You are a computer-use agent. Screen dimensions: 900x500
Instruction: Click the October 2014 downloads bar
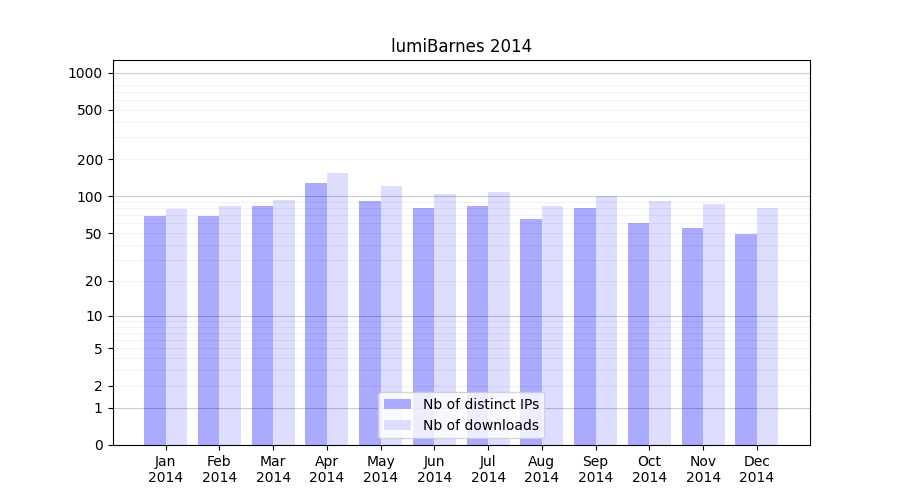pyautogui.click(x=660, y=320)
